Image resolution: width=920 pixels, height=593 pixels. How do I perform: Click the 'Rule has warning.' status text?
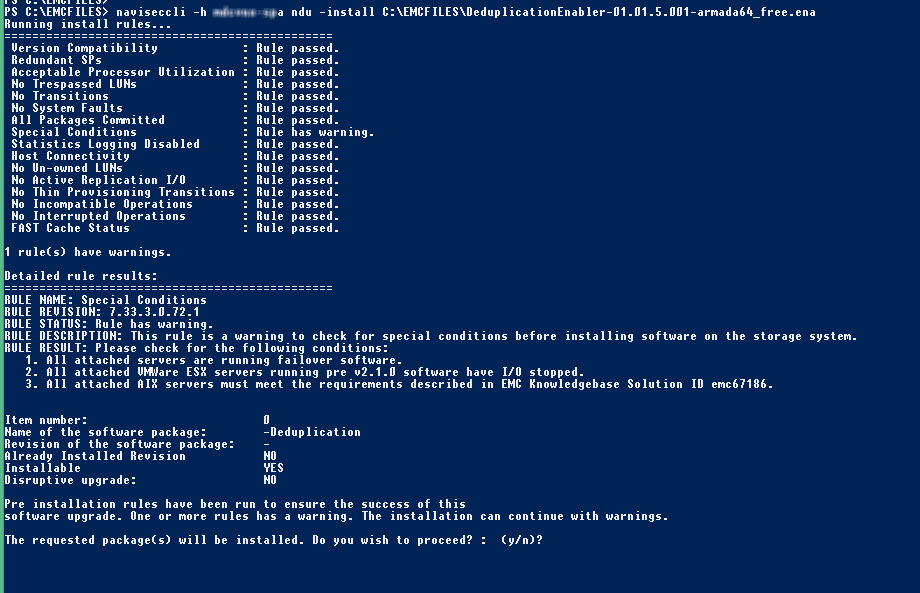[315, 132]
